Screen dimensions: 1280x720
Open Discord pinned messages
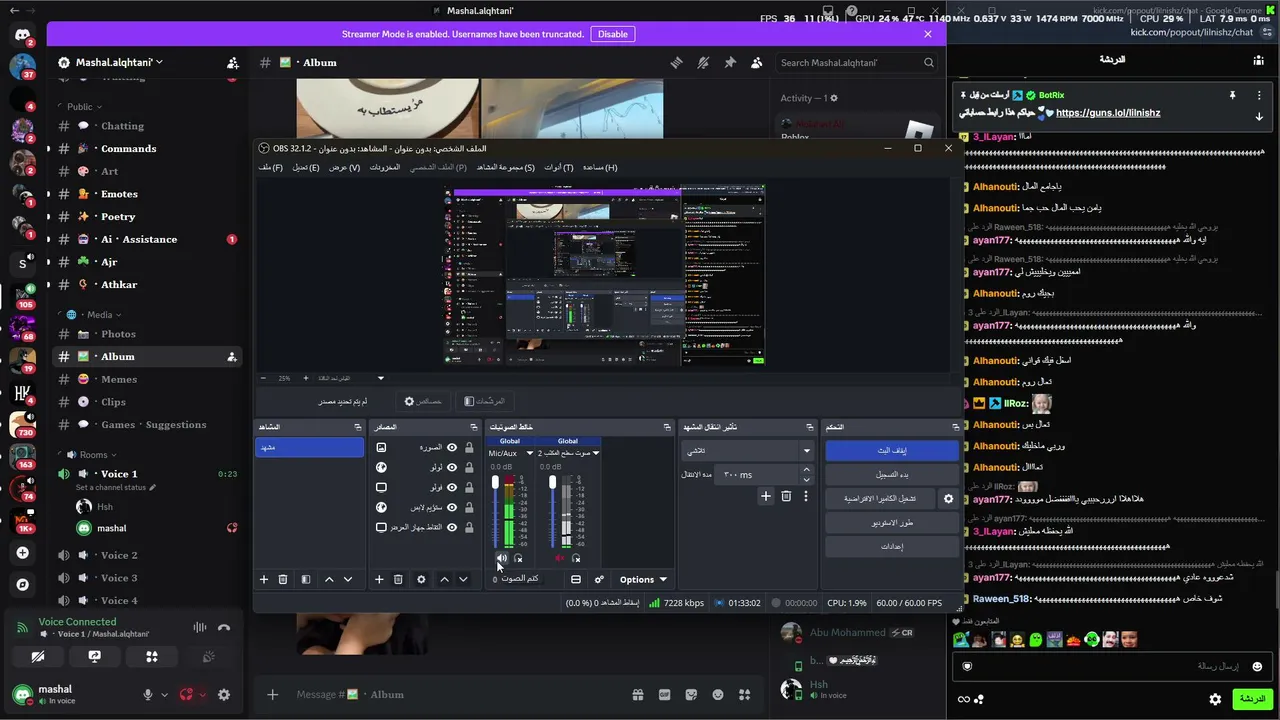pyautogui.click(x=730, y=62)
